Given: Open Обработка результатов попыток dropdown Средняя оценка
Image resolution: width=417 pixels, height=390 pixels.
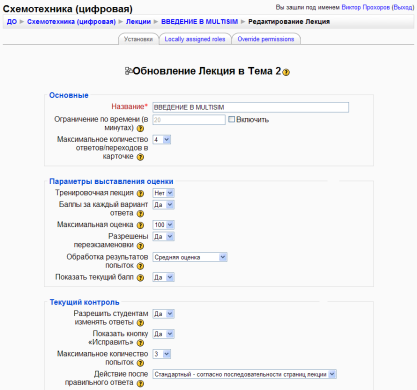Looking at the screenshot, I should [x=190, y=257].
